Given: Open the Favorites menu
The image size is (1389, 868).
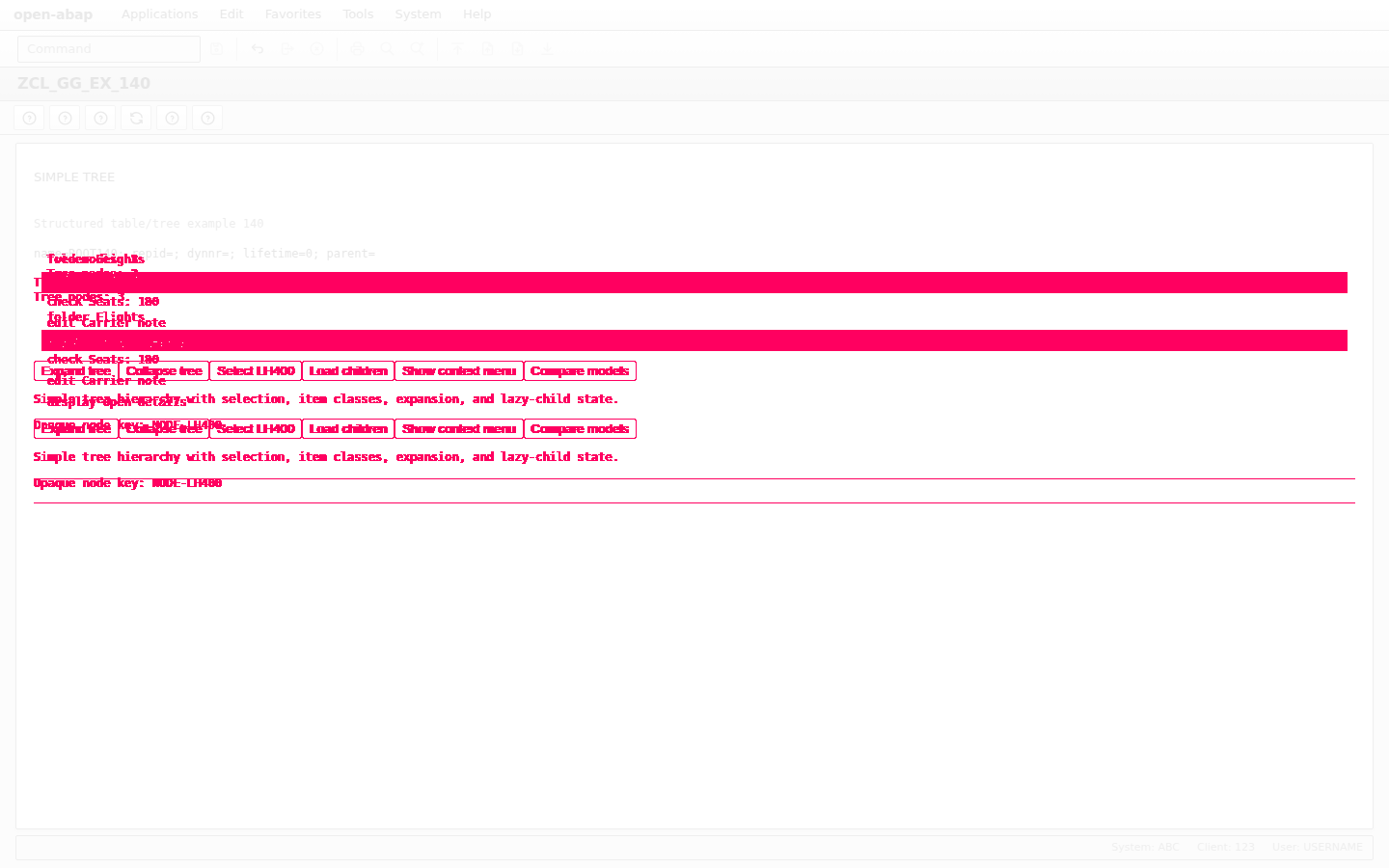Looking at the screenshot, I should pos(293,14).
